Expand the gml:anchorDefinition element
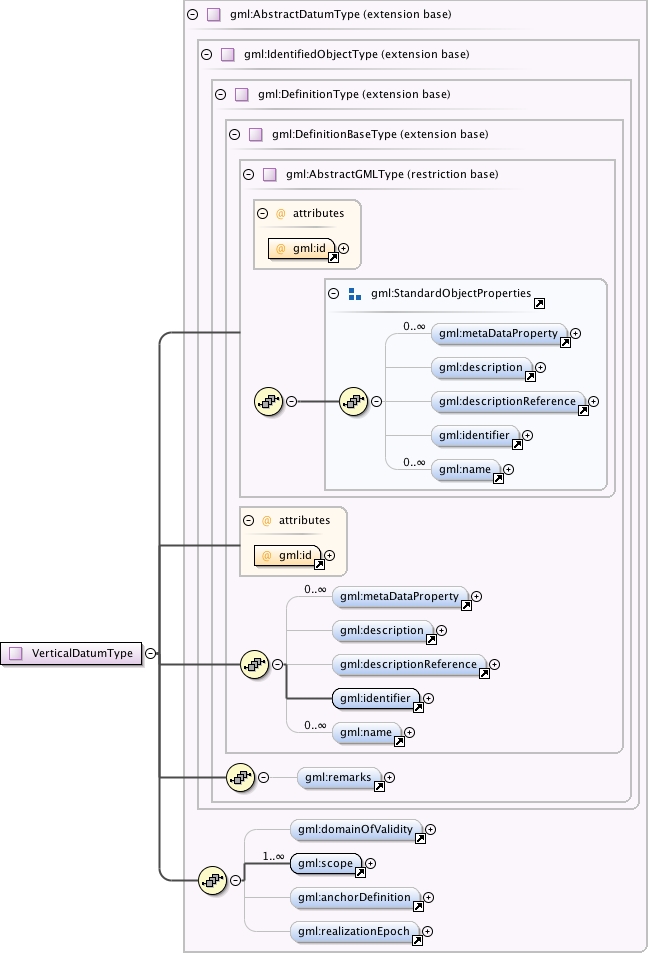This screenshot has width=649, height=954. click(429, 897)
